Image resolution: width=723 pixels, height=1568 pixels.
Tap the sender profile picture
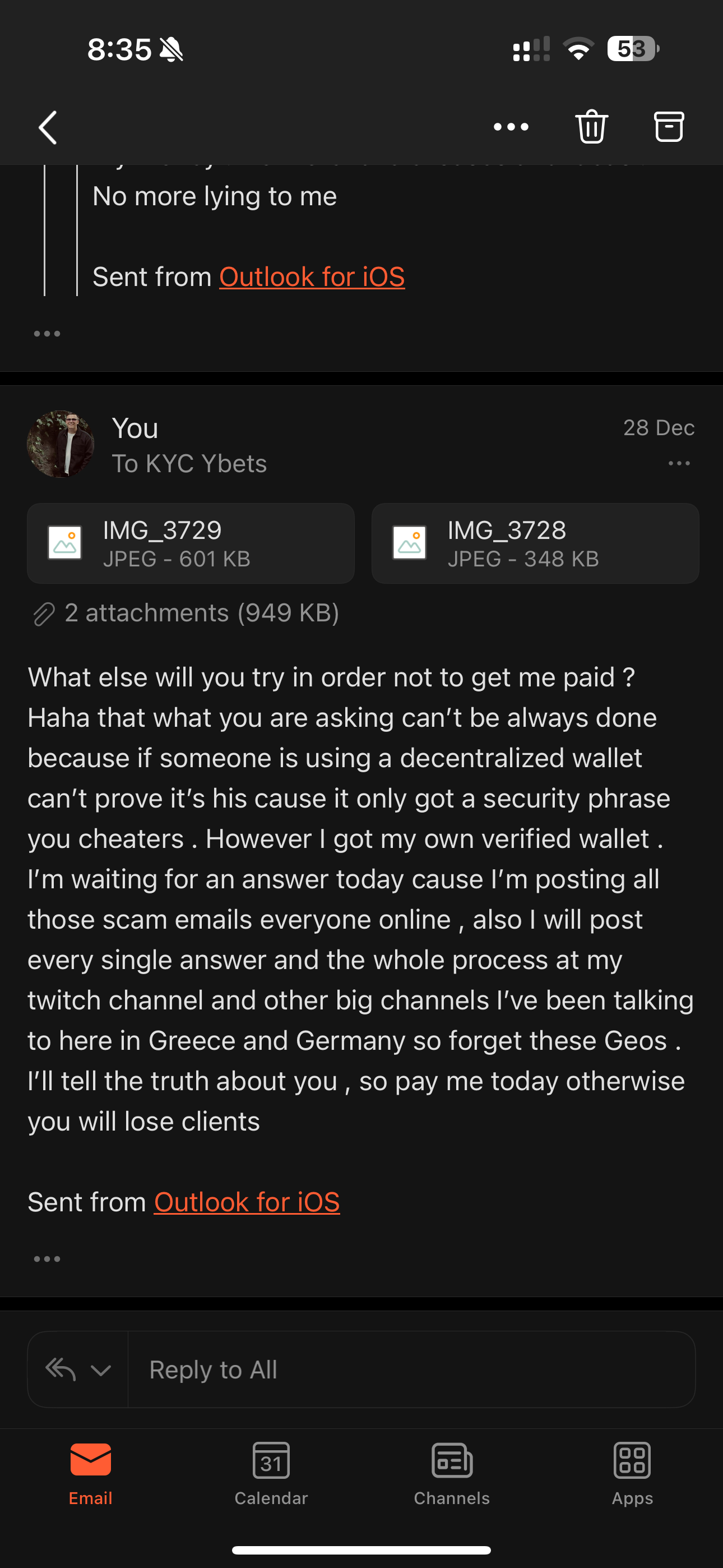(61, 444)
